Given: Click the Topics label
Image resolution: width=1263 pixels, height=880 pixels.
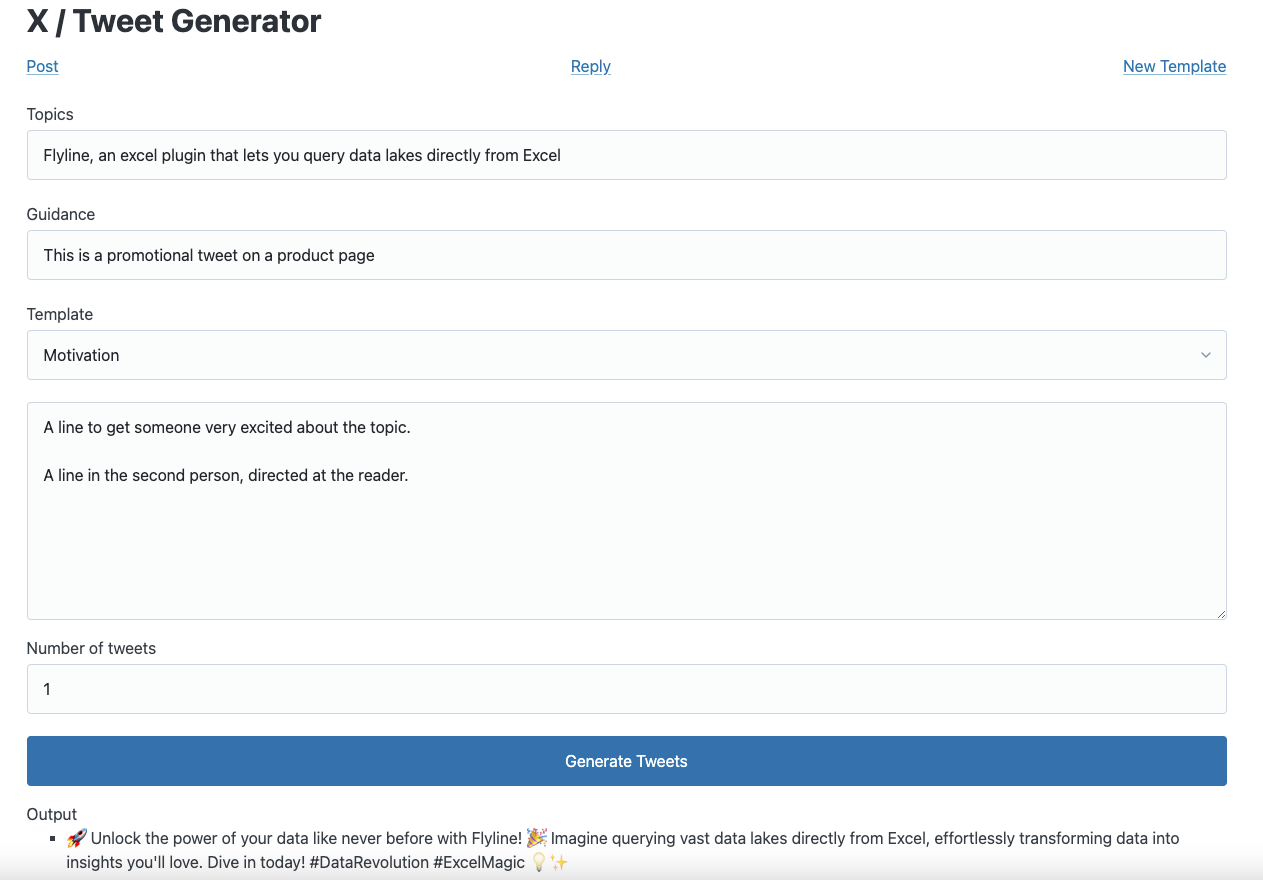Looking at the screenshot, I should pos(50,114).
